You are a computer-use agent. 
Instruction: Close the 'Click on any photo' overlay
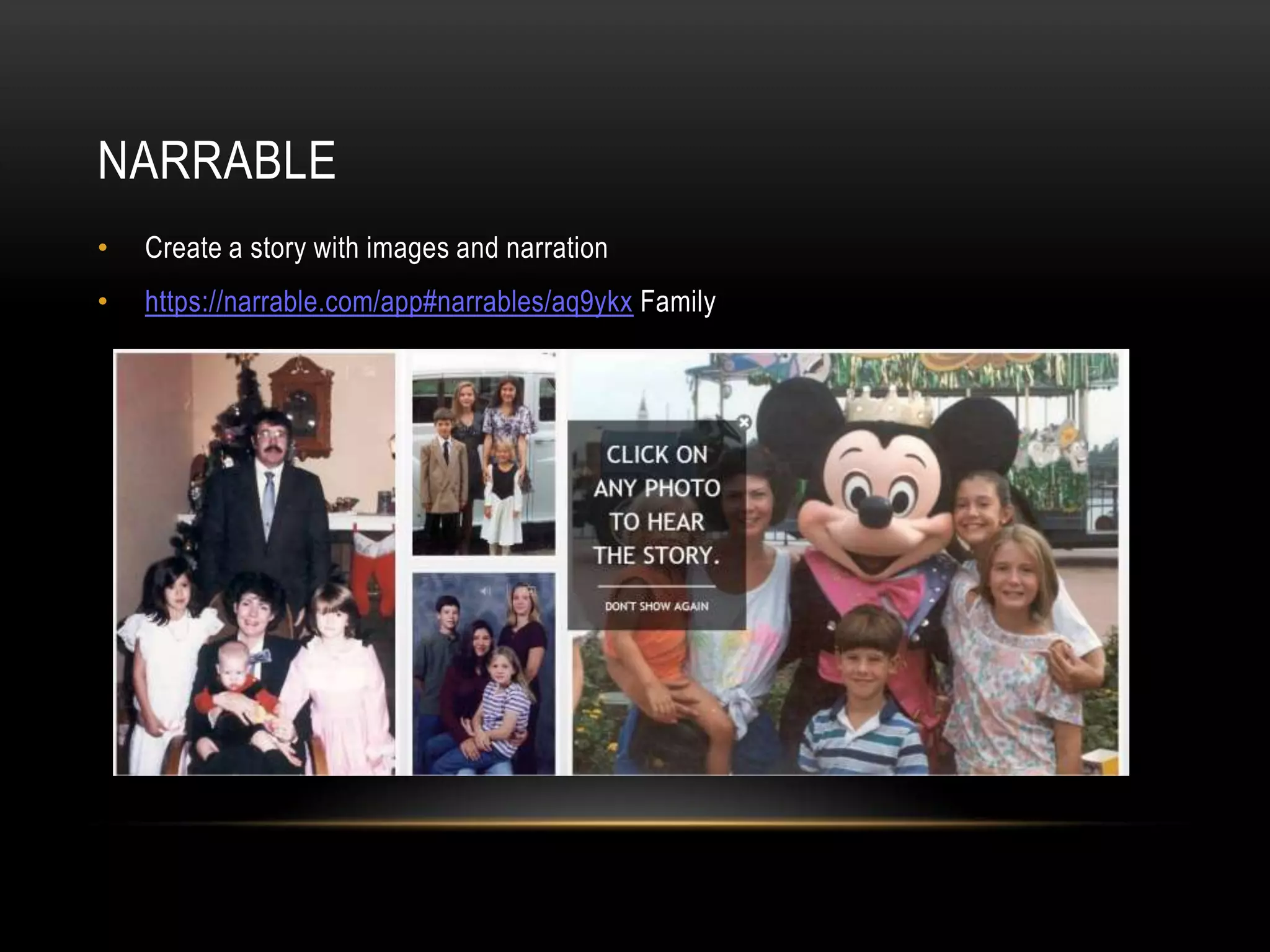click(x=744, y=422)
